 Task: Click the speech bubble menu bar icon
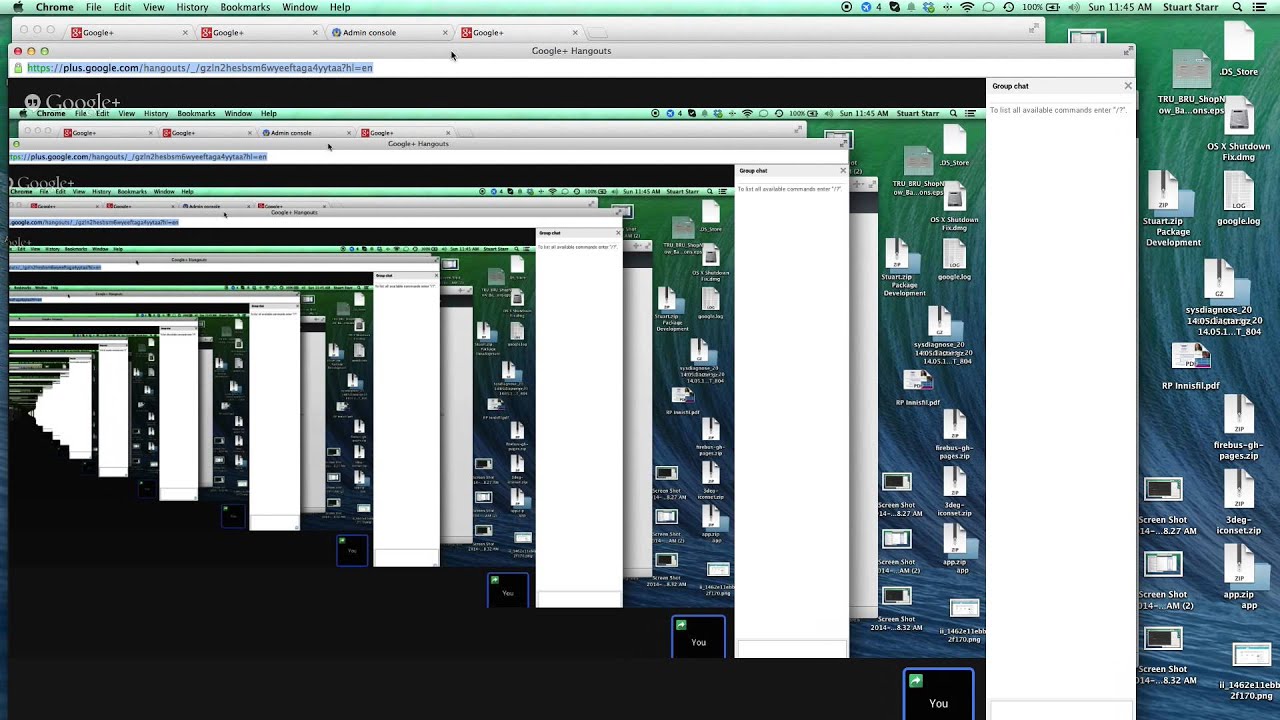pyautogui.click(x=988, y=7)
